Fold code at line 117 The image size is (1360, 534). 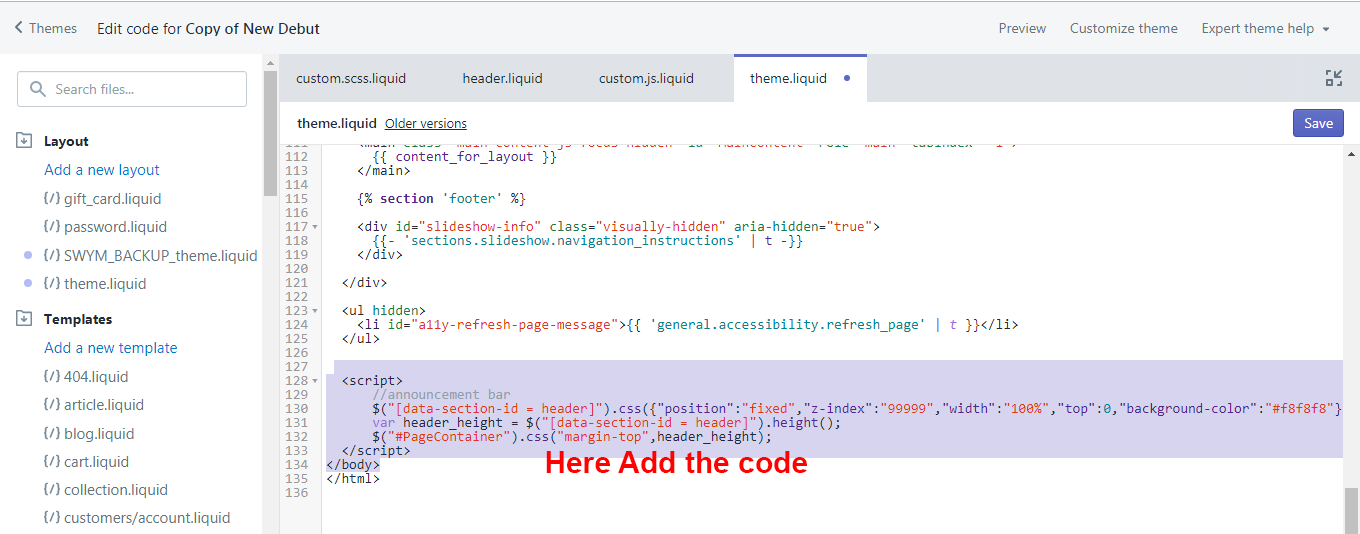click(x=316, y=227)
